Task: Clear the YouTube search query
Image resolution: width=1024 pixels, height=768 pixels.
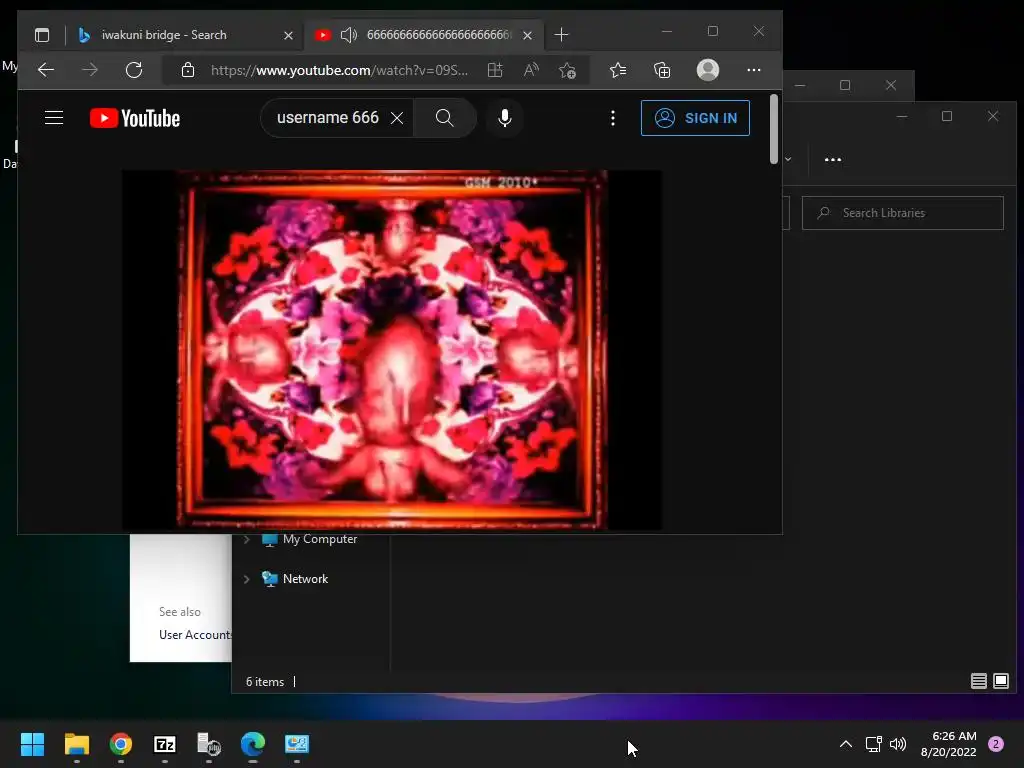Action: [396, 118]
